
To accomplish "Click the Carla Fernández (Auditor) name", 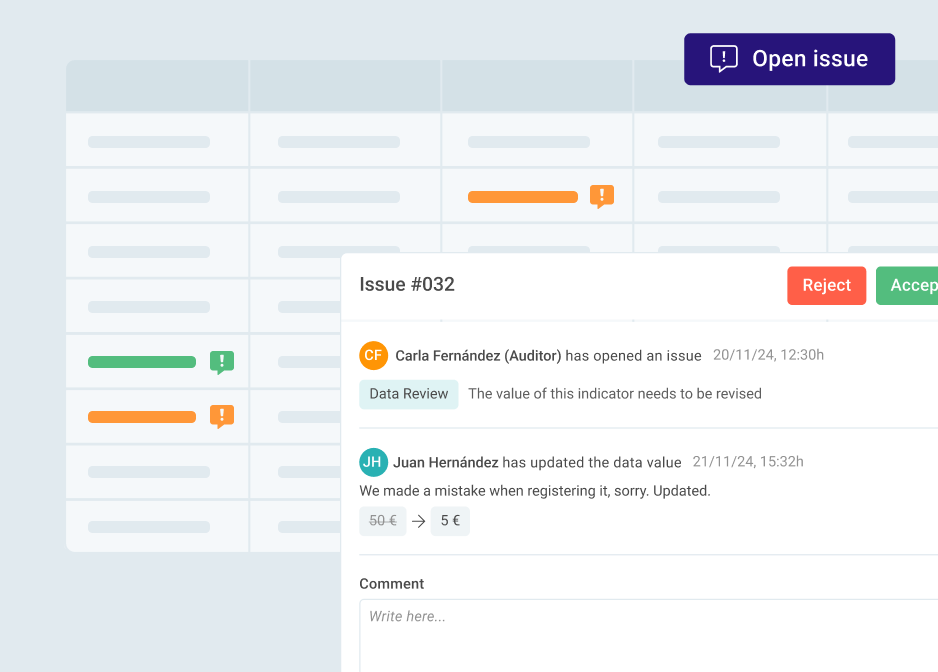I will coord(478,355).
